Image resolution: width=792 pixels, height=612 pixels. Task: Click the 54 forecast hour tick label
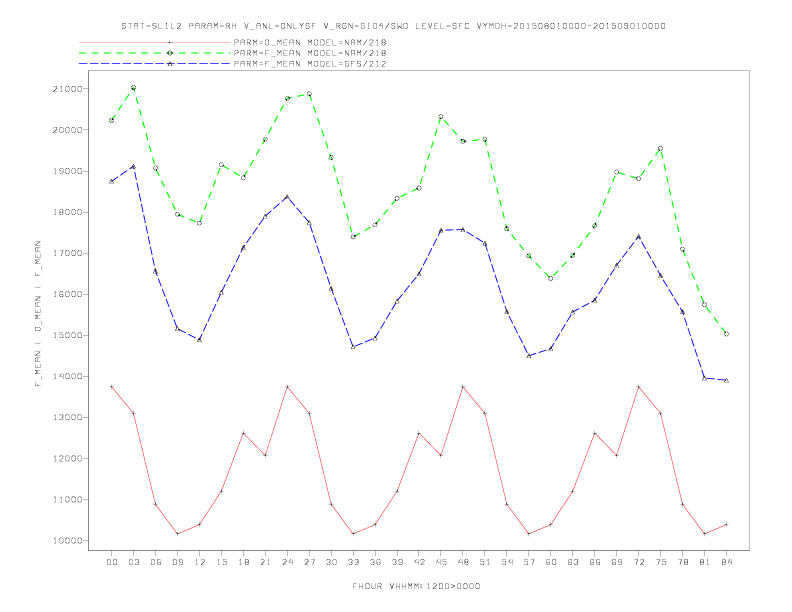(507, 562)
